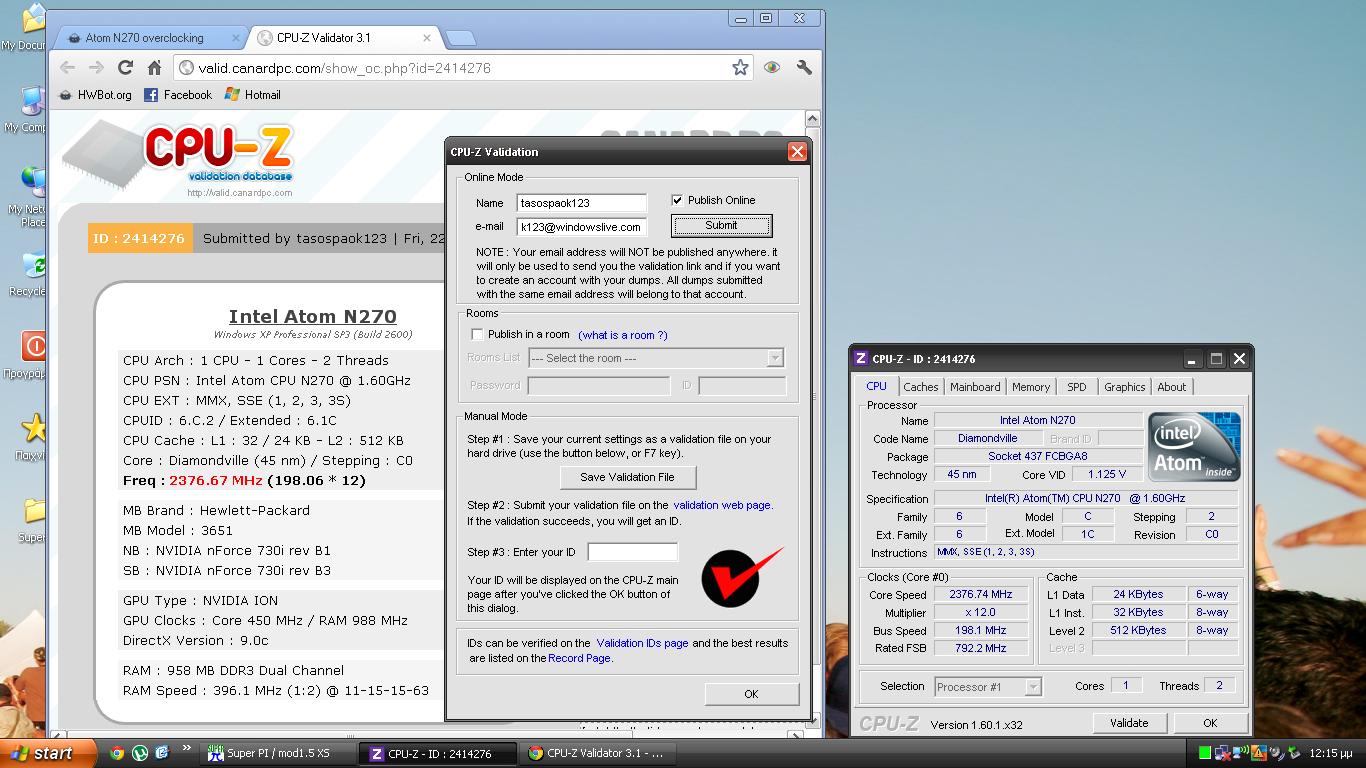Image resolution: width=1366 pixels, height=768 pixels.
Task: Switch to the Caches tab in CPU-Z
Action: 921,387
